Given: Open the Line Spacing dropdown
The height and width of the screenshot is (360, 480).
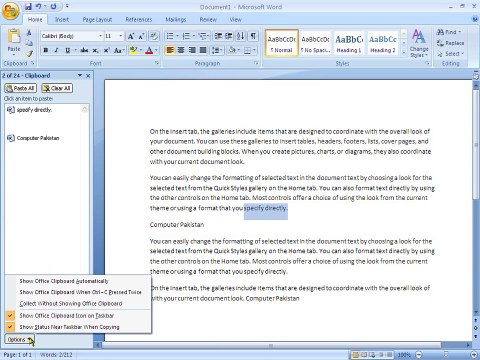Looking at the screenshot, I should (217, 50).
